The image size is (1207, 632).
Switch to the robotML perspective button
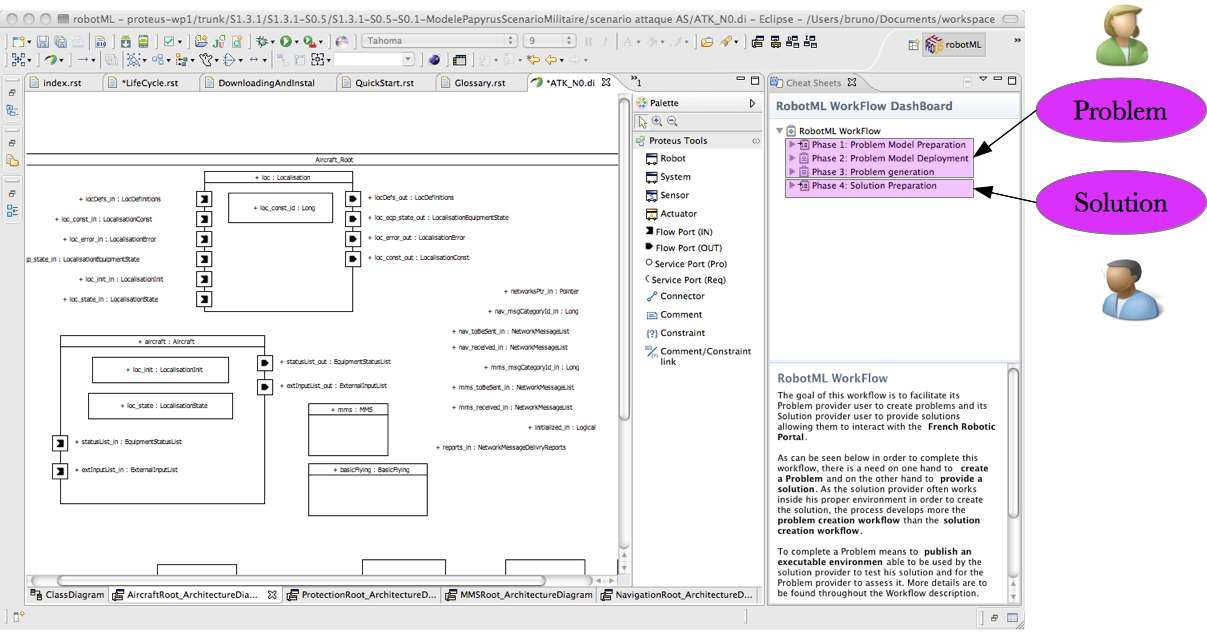[956, 44]
